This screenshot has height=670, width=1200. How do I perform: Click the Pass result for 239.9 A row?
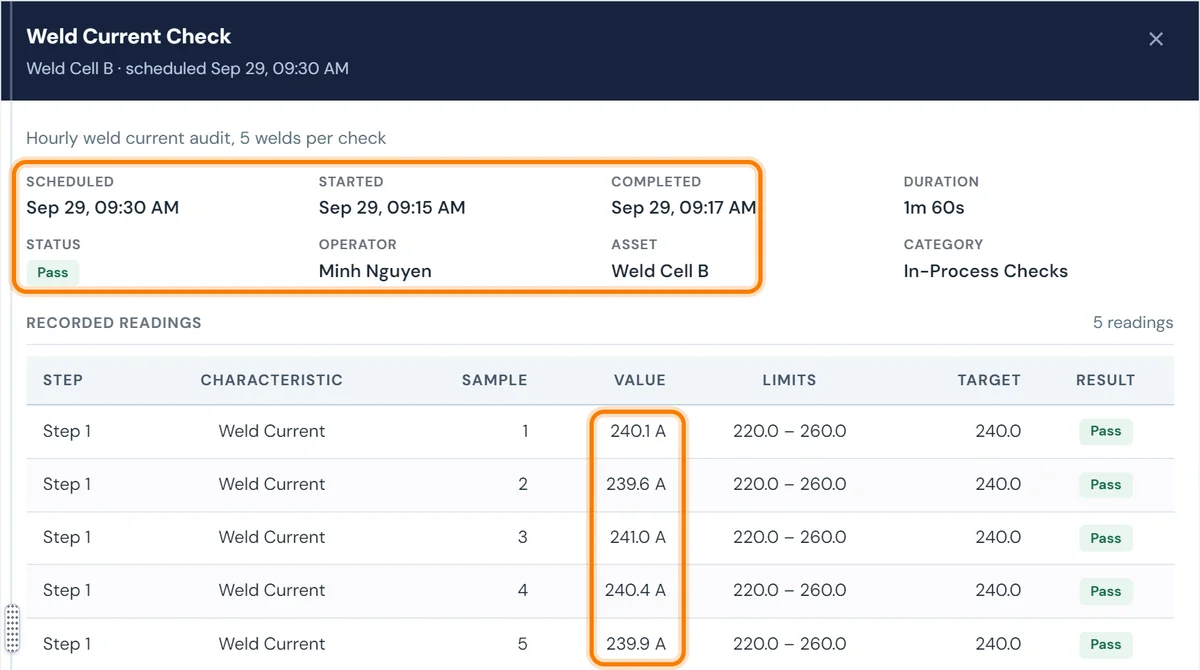(x=1106, y=644)
